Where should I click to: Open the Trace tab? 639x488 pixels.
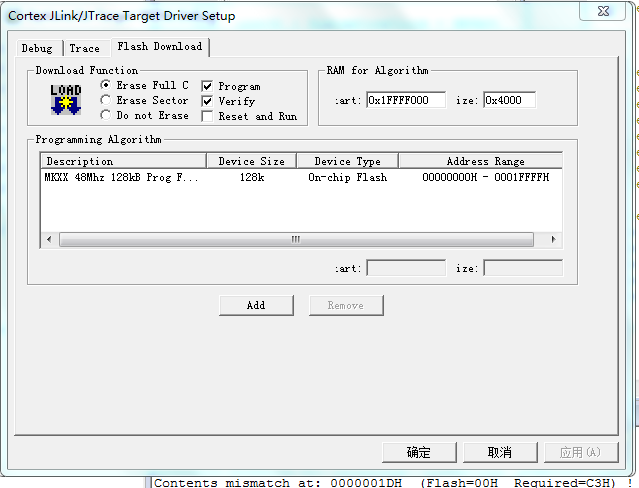point(85,48)
